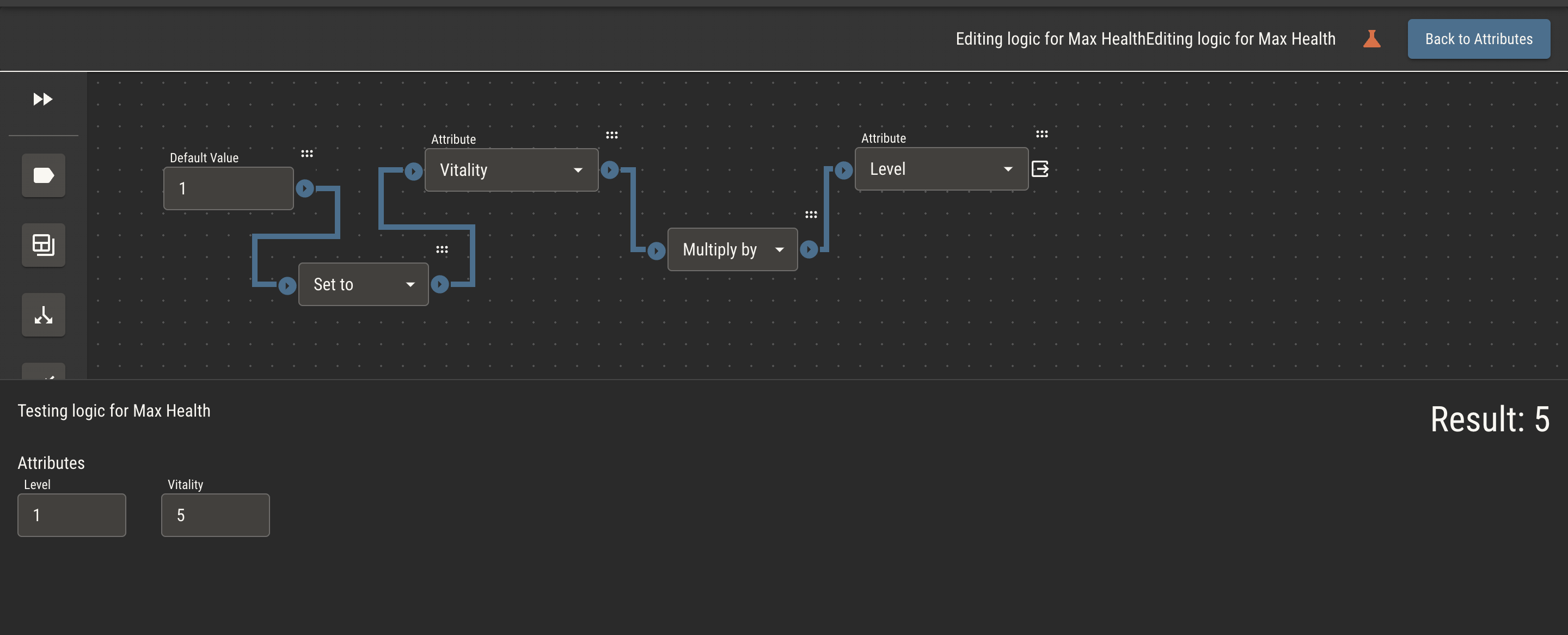This screenshot has width=1568, height=635.
Task: Expand the sidebar with the double-arrow icon
Action: 42,99
